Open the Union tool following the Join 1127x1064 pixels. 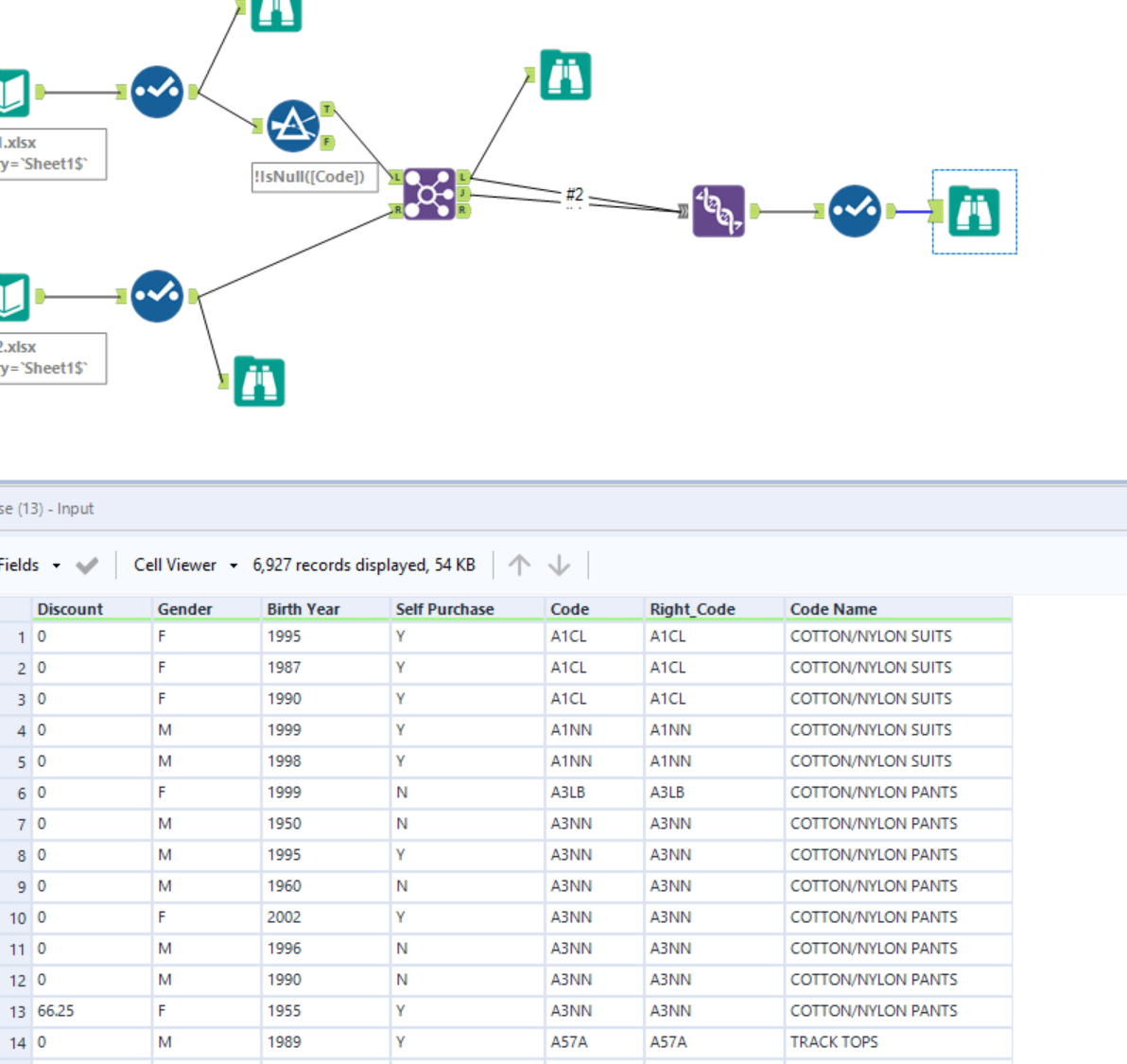(x=717, y=211)
